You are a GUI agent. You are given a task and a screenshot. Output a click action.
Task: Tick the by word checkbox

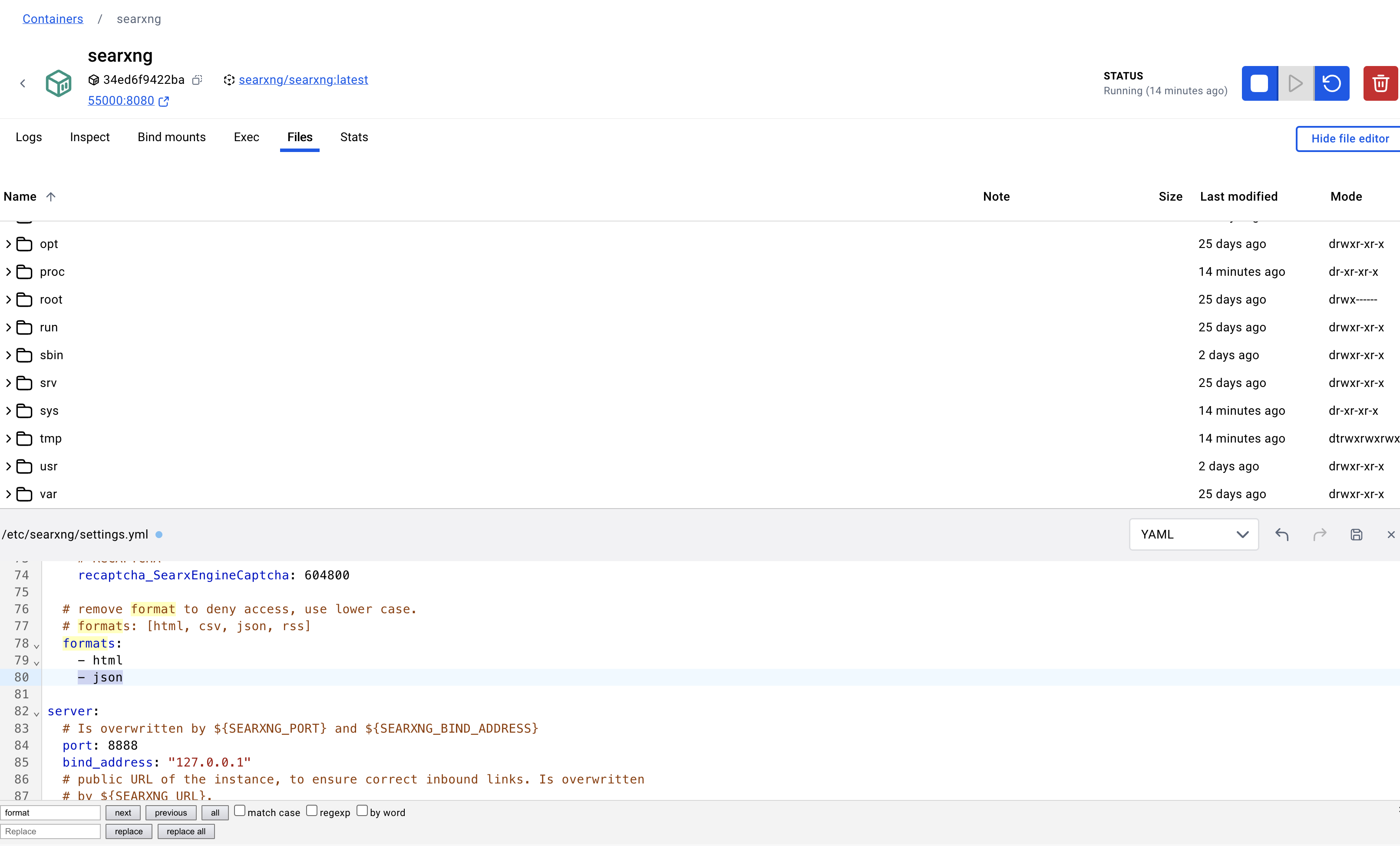pyautogui.click(x=362, y=811)
